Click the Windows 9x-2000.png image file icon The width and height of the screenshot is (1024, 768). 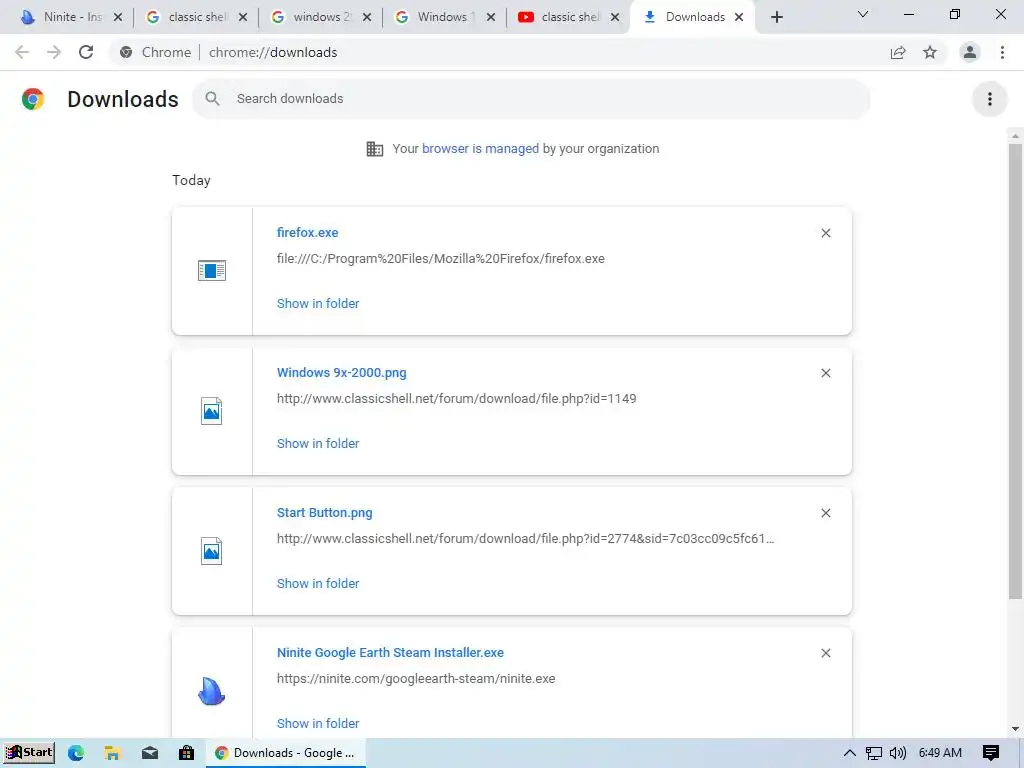pos(212,411)
